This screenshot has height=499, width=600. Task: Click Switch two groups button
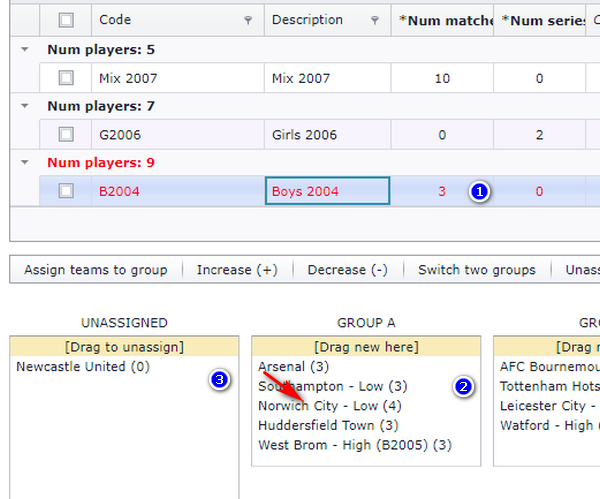coord(477,270)
